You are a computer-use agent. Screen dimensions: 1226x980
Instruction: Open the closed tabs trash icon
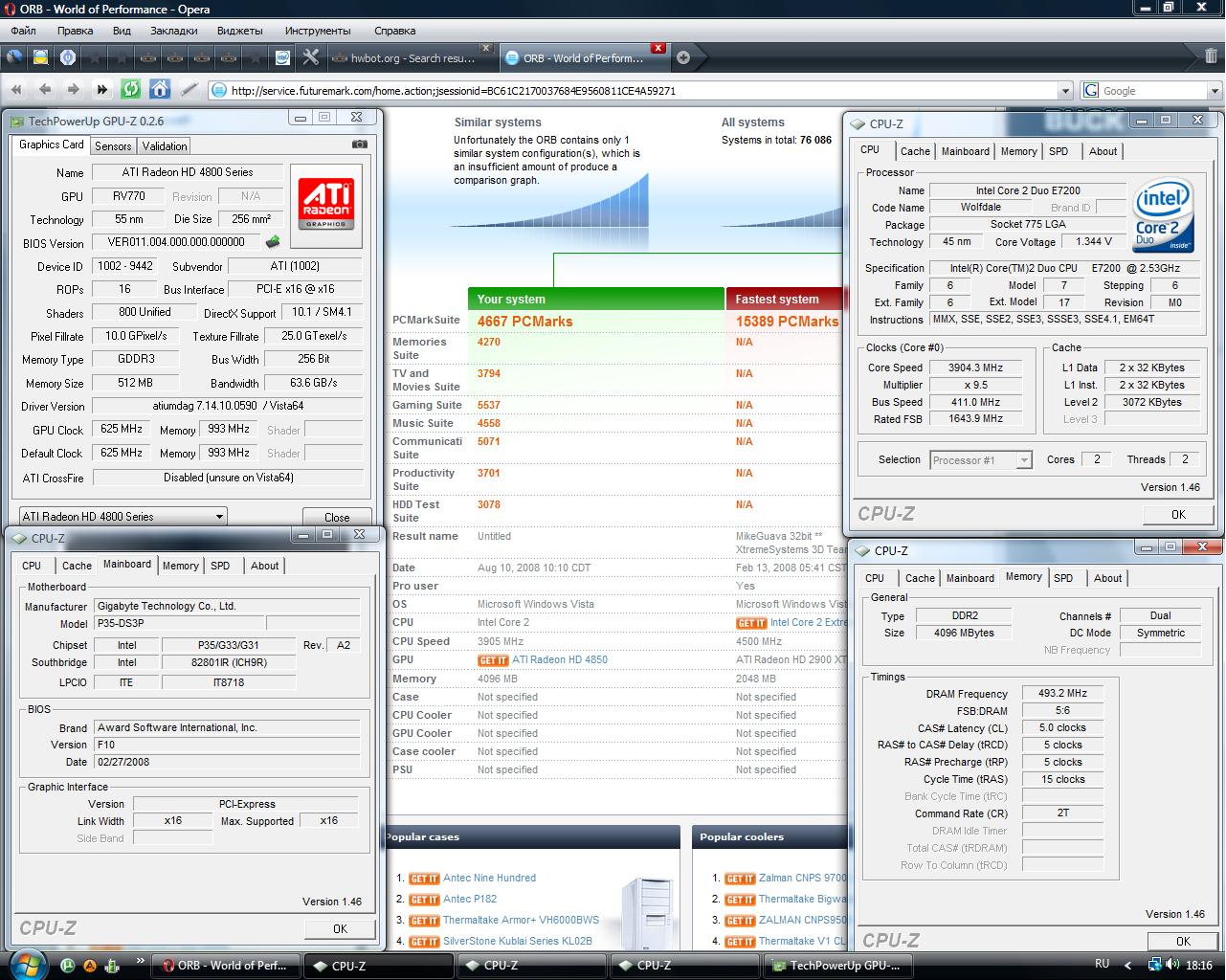[1211, 56]
